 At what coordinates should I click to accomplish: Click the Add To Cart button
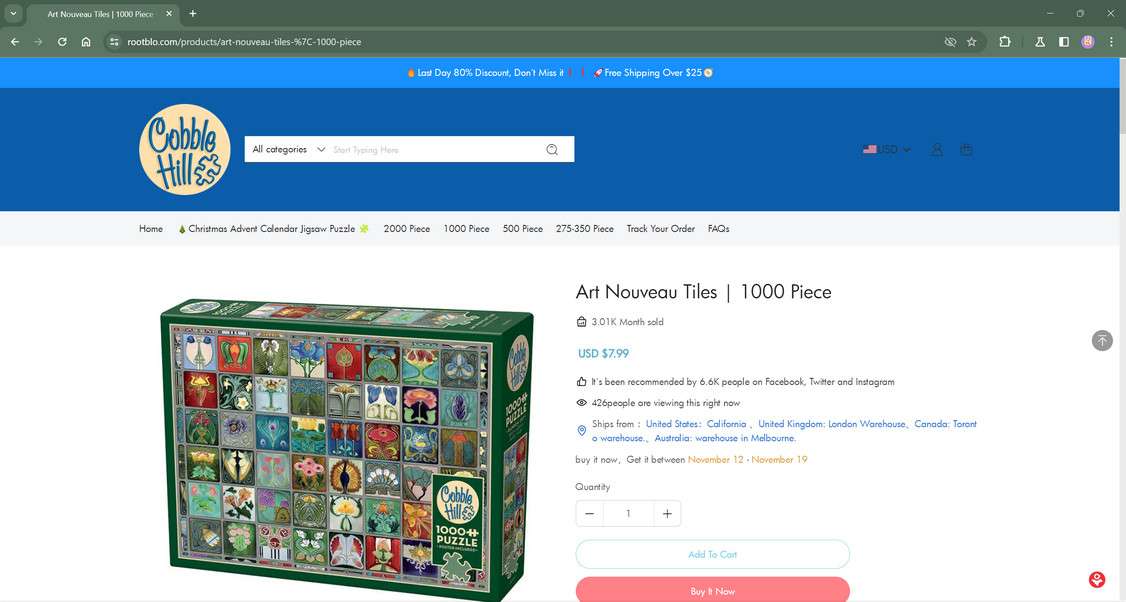coord(712,555)
